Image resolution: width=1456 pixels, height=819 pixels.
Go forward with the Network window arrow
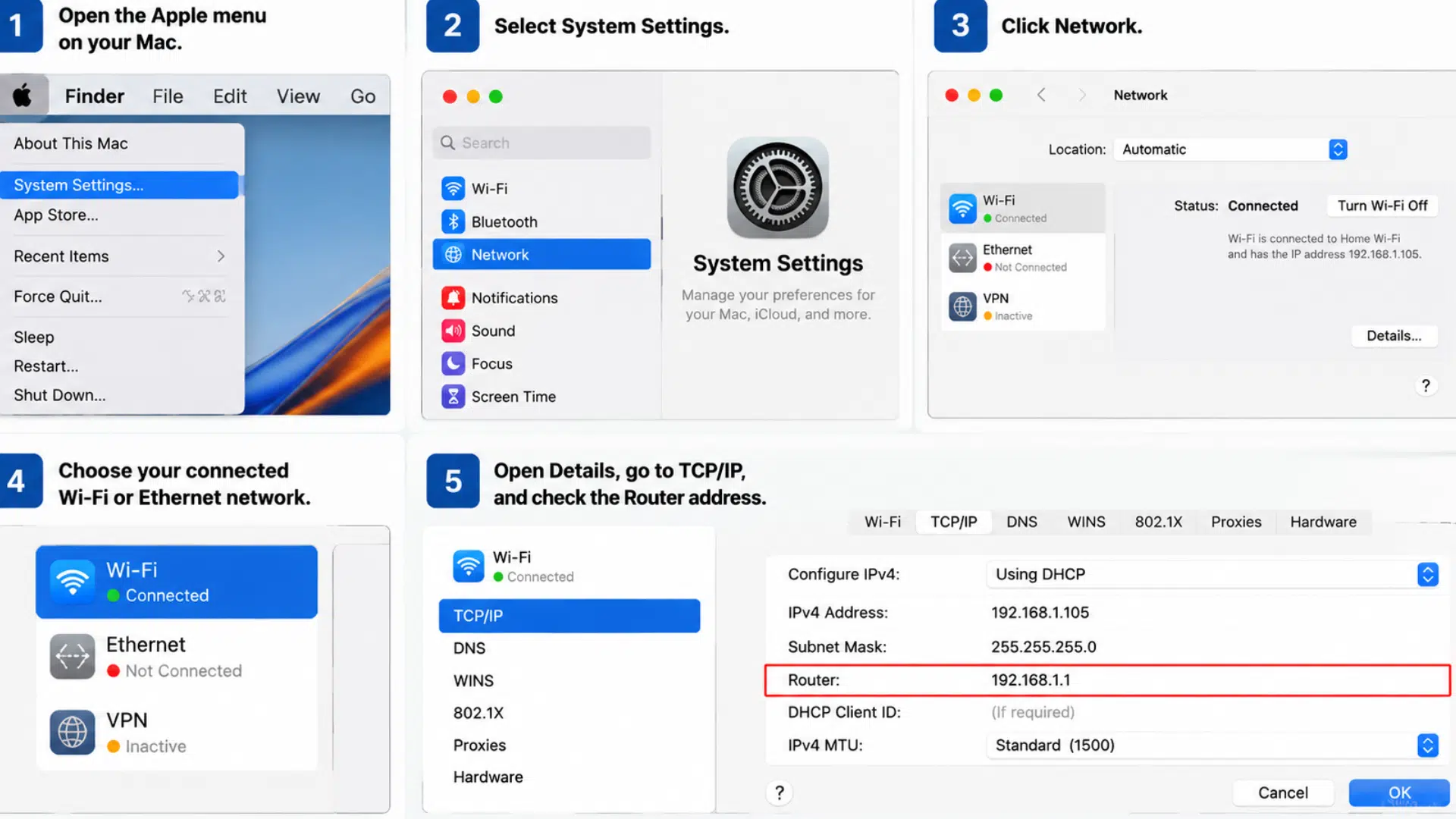click(x=1082, y=95)
